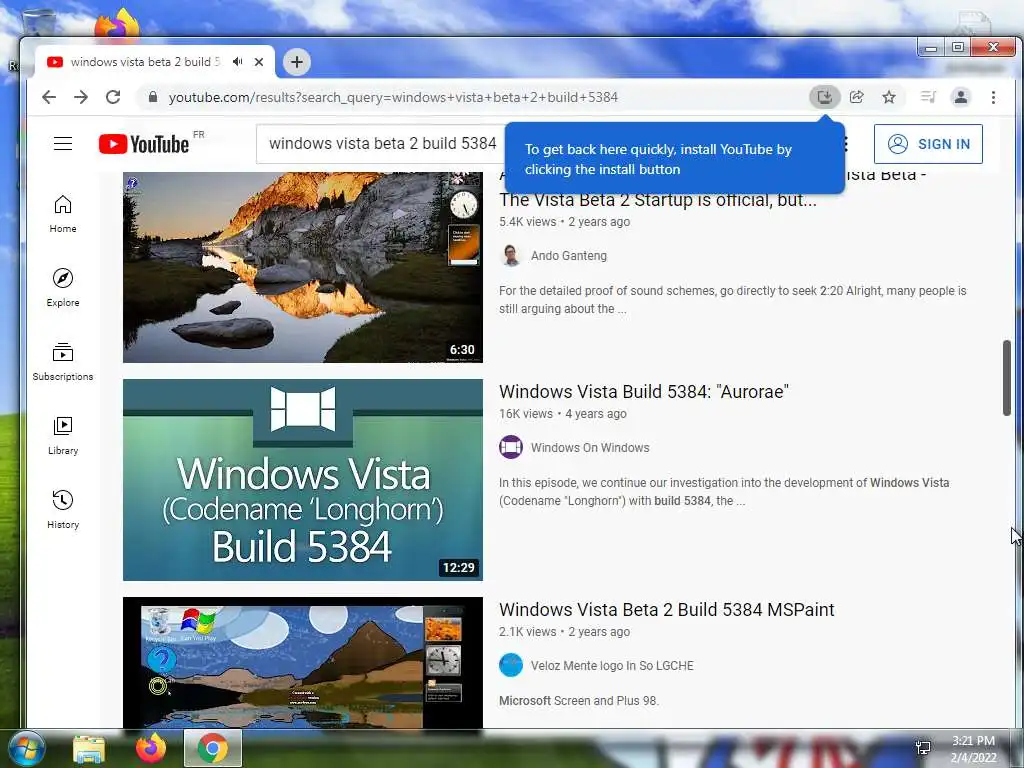Screen dimensions: 1024x768
Task: Click the "5.4K views • 2 years ago" text
Action: point(565,222)
